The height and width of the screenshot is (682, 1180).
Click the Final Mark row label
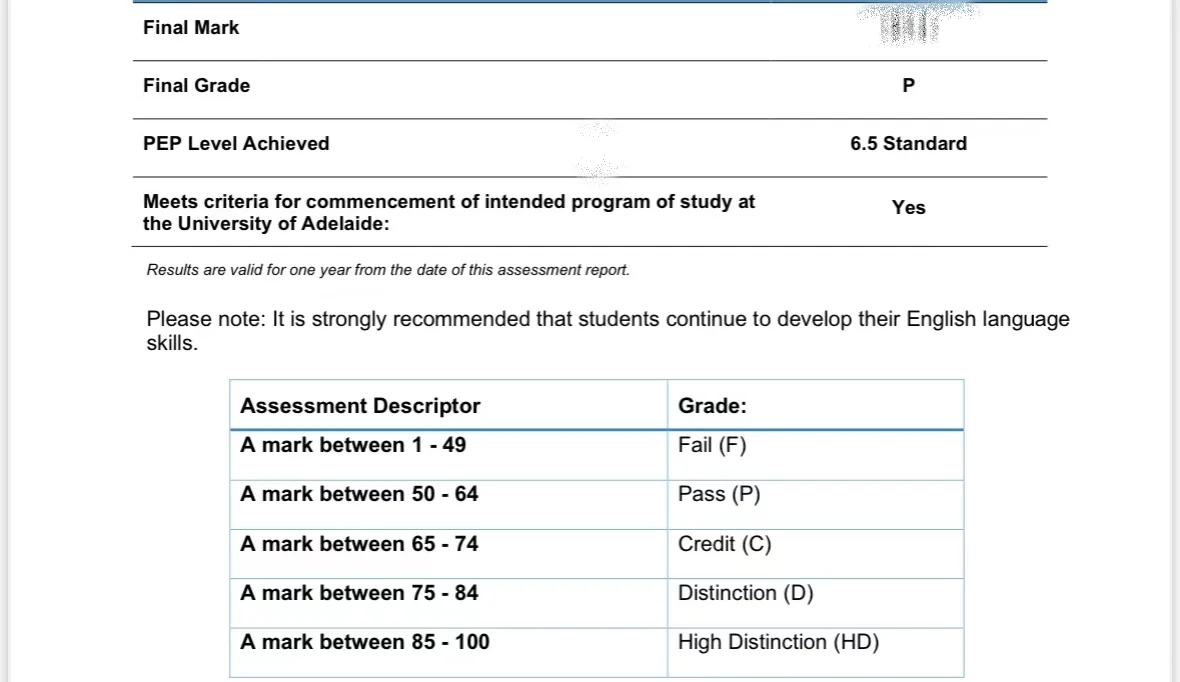click(x=191, y=28)
